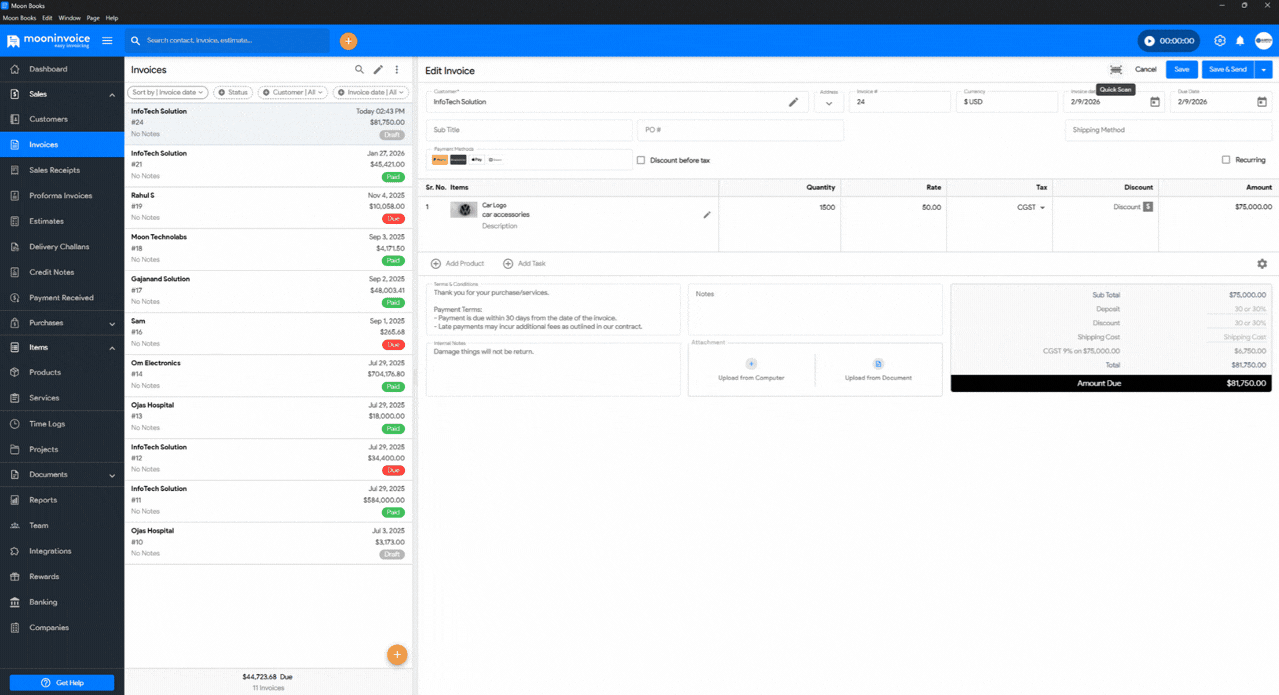Open the invoice table settings gear
1279x695 pixels.
point(1262,264)
